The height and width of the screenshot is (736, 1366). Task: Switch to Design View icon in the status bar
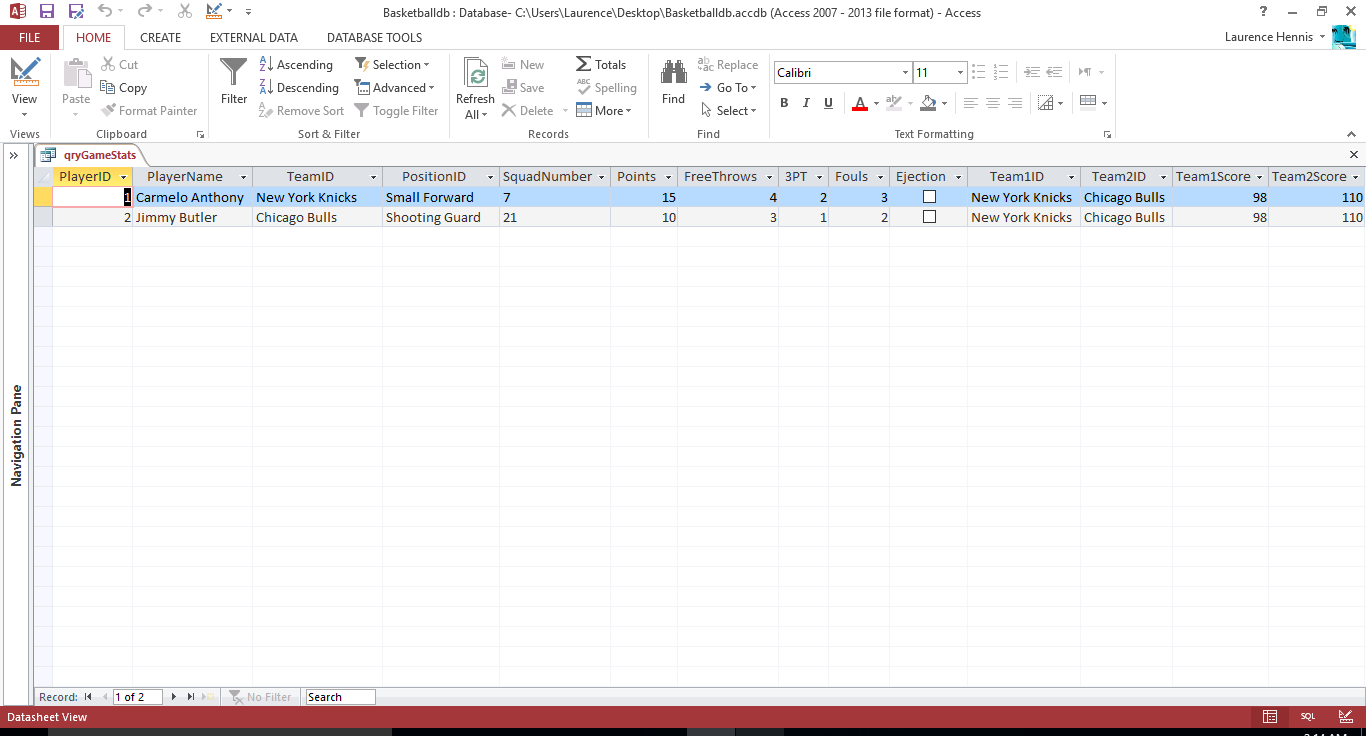1345,717
